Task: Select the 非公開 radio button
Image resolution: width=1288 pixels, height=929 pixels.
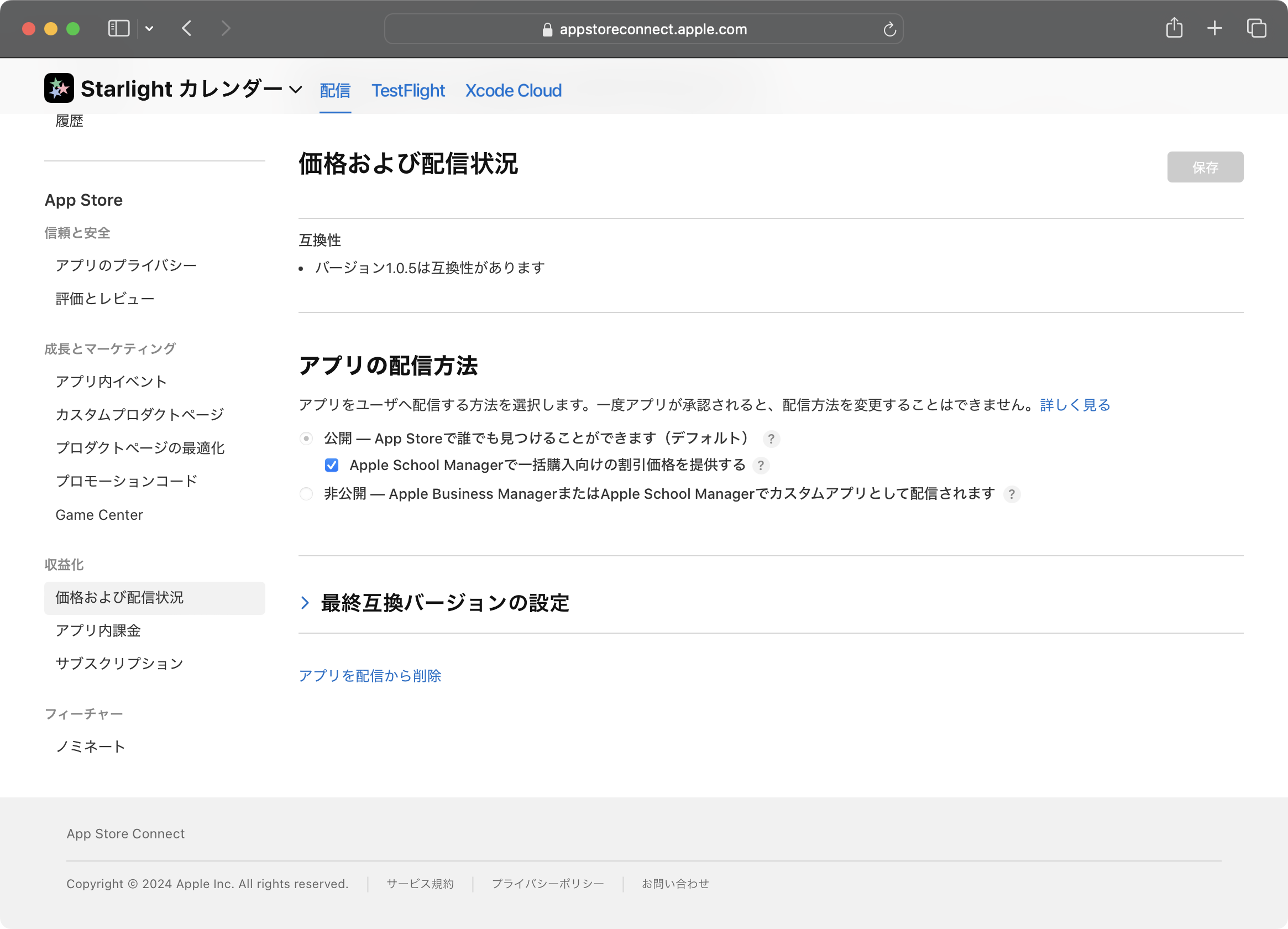Action: click(x=306, y=494)
